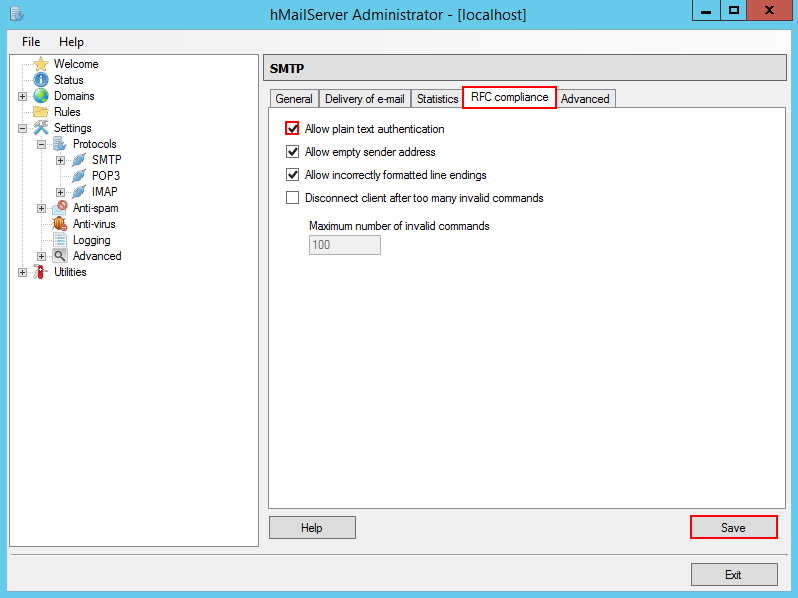Collapse the Protocols tree node
Screen dimensions: 798x598
pyautogui.click(x=41, y=145)
